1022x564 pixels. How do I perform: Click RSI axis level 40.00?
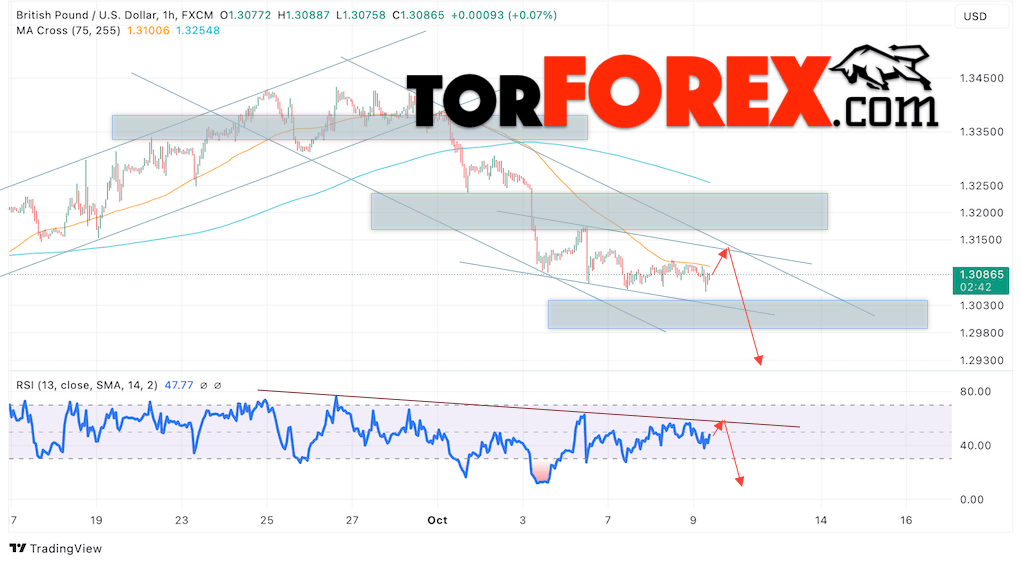976,446
